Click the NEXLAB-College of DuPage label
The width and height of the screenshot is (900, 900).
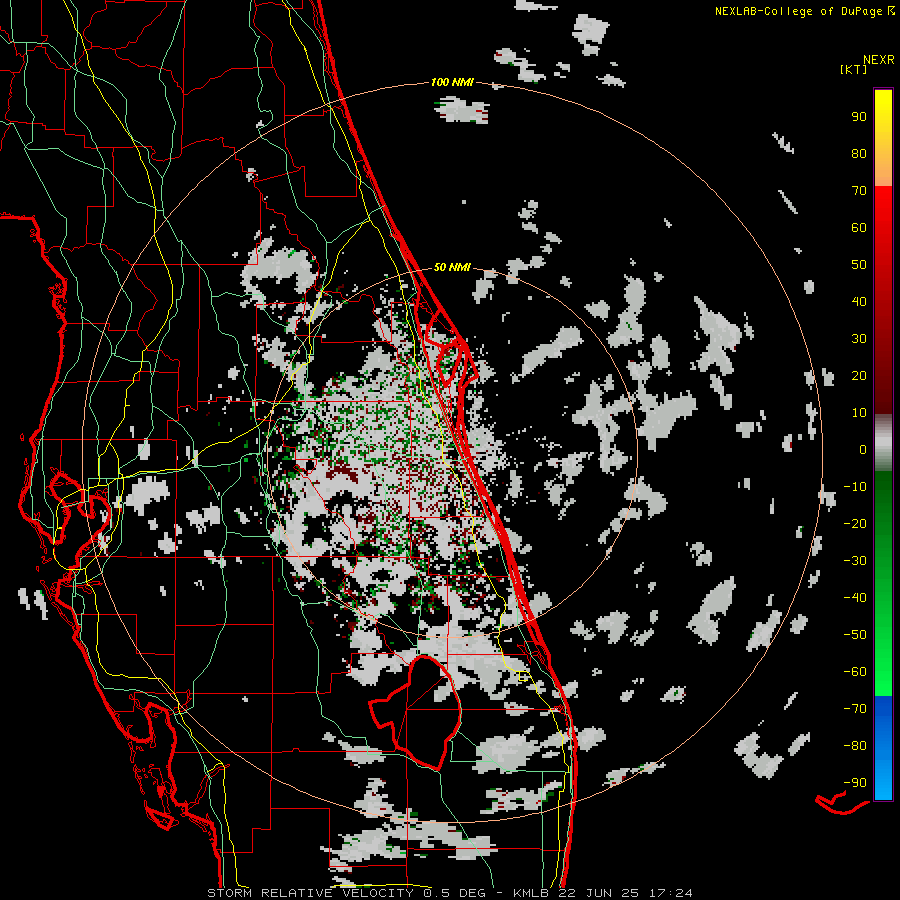pyautogui.click(x=800, y=11)
